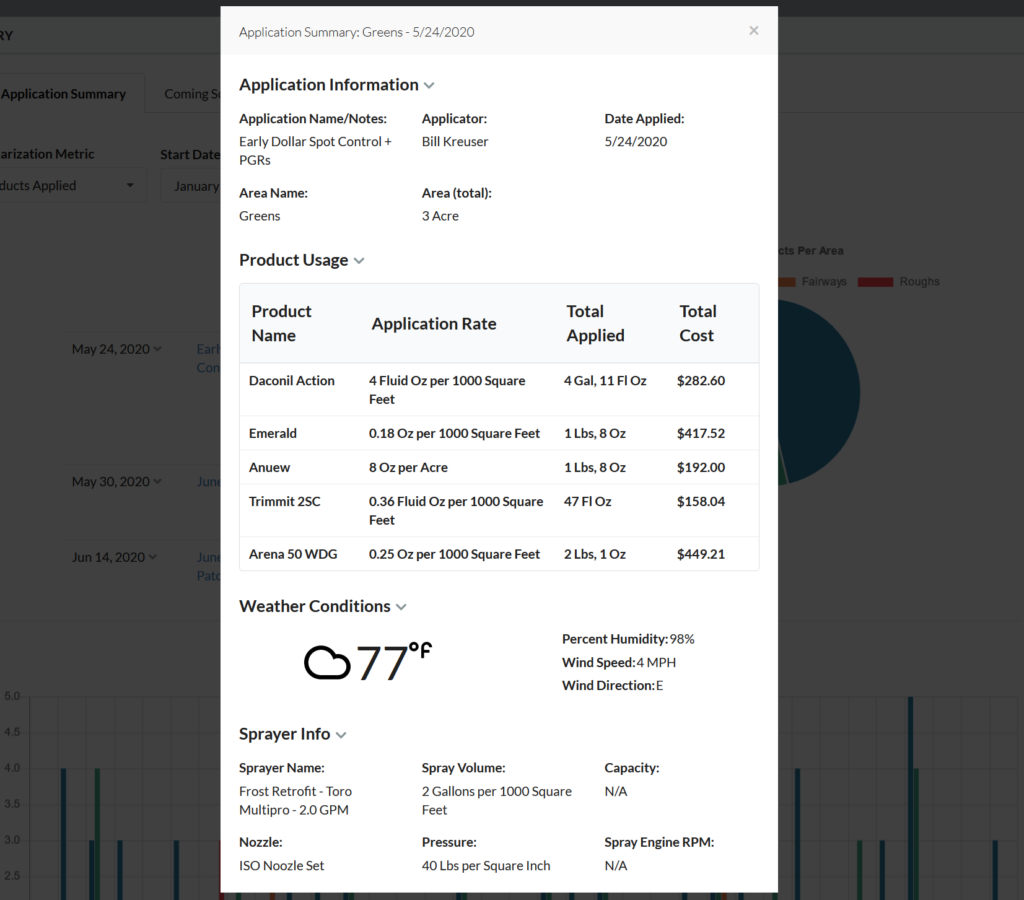Click the 3 Acre total area value

440,216
